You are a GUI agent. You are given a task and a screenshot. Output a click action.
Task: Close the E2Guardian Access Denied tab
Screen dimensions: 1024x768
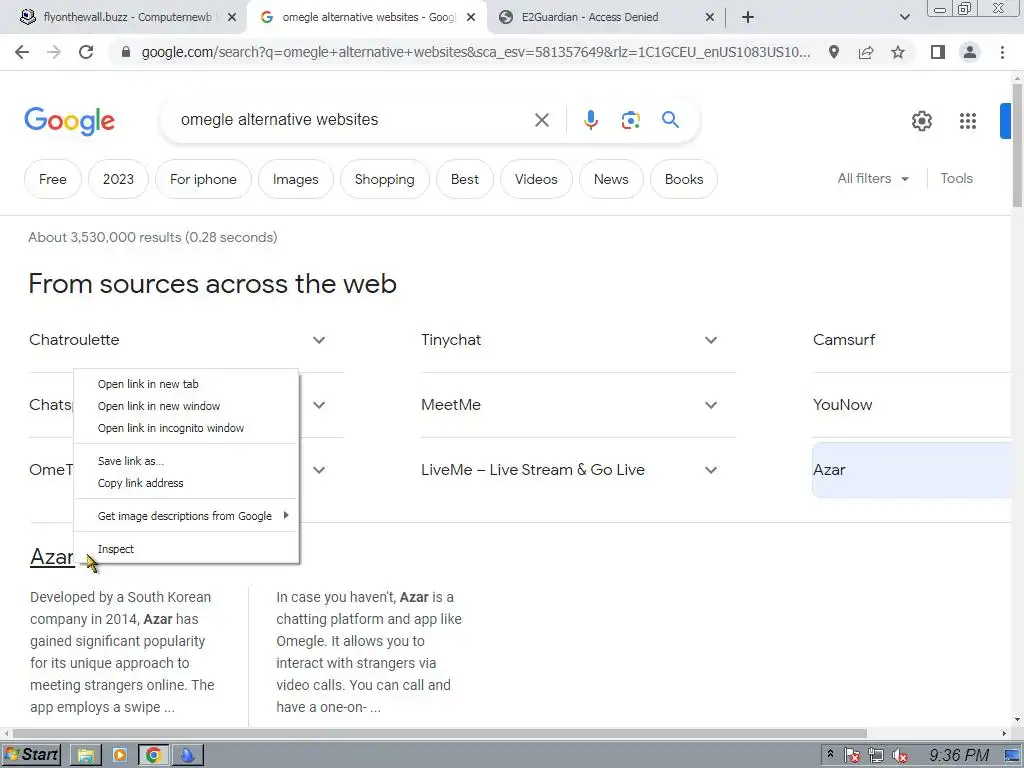(710, 17)
